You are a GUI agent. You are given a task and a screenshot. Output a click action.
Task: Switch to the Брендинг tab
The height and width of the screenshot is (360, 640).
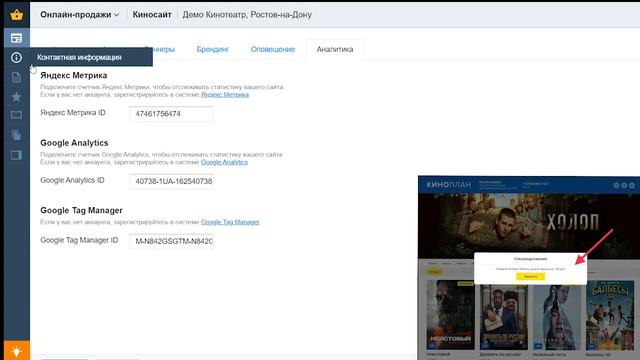pos(212,49)
